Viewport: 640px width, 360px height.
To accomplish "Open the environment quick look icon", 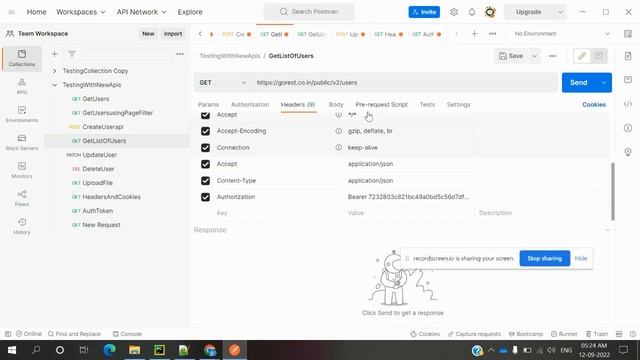I will point(628,34).
